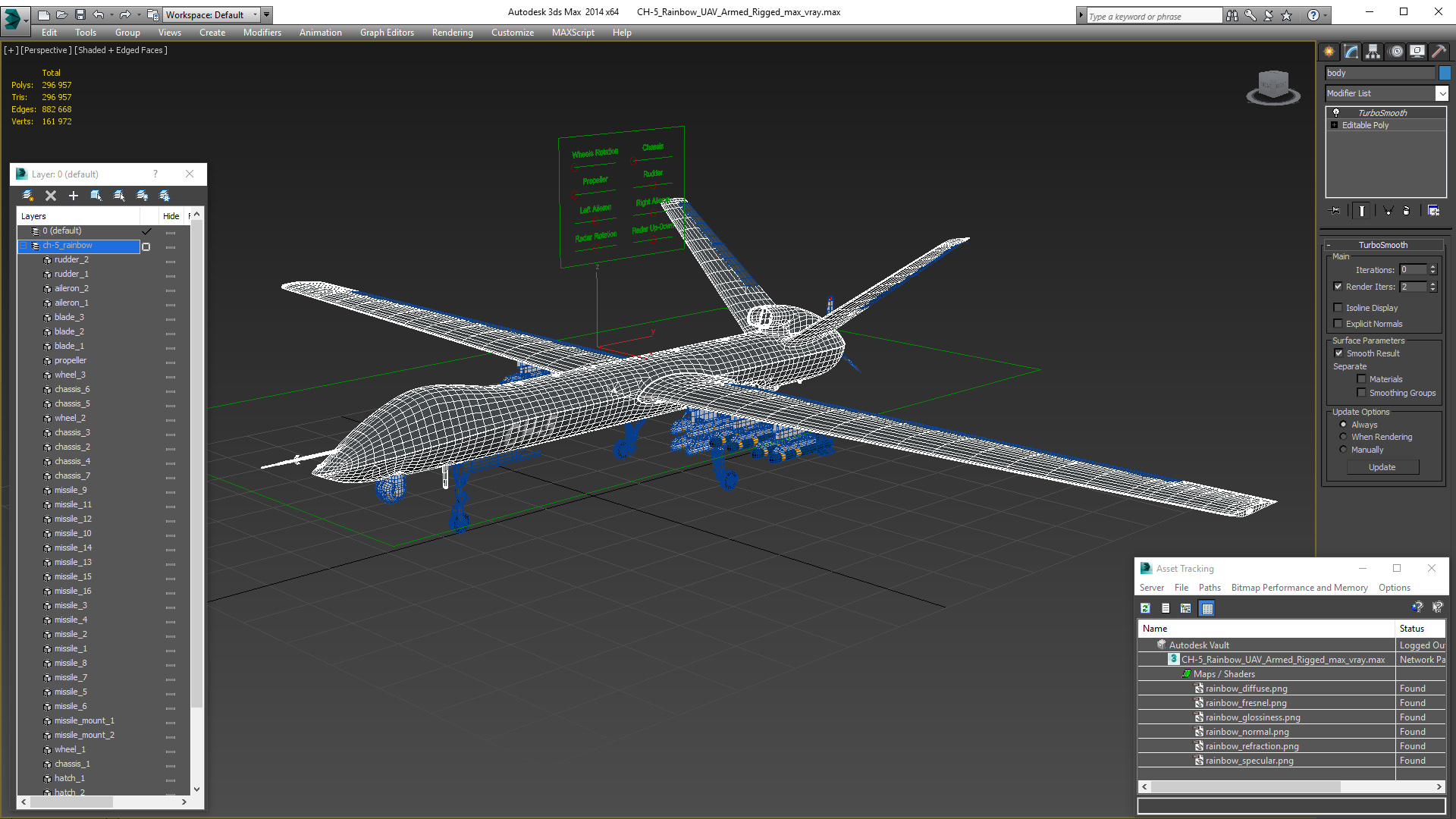Increase the Iterations spinner value
Viewport: 1456px width, 819px height.
click(x=1433, y=267)
